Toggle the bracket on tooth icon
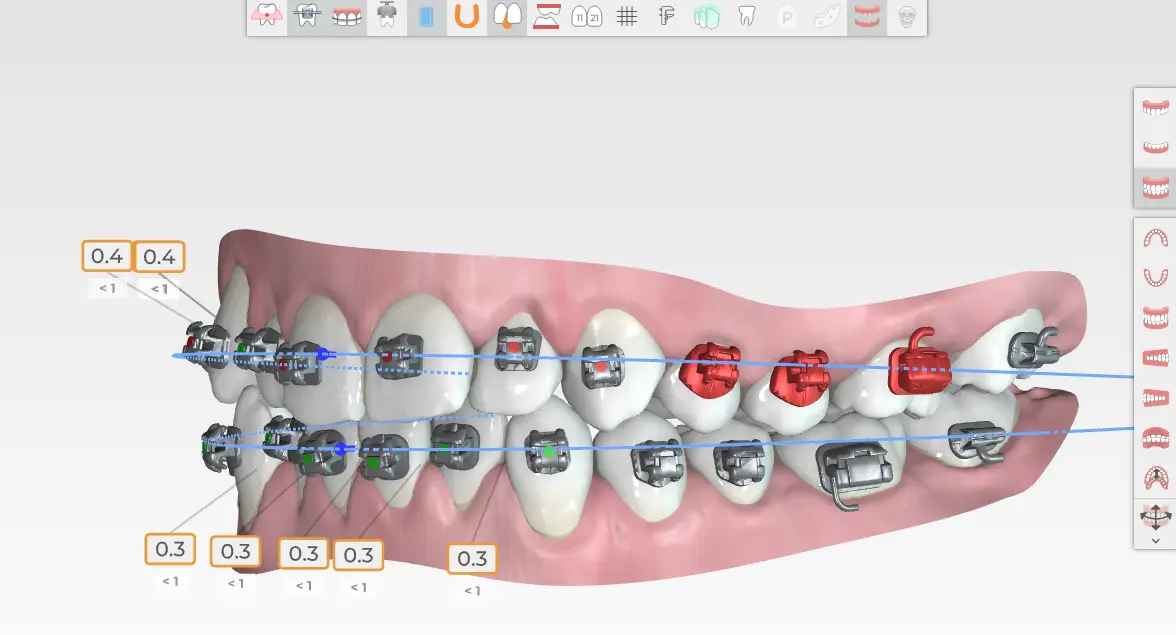The width and height of the screenshot is (1176, 635). (x=307, y=17)
